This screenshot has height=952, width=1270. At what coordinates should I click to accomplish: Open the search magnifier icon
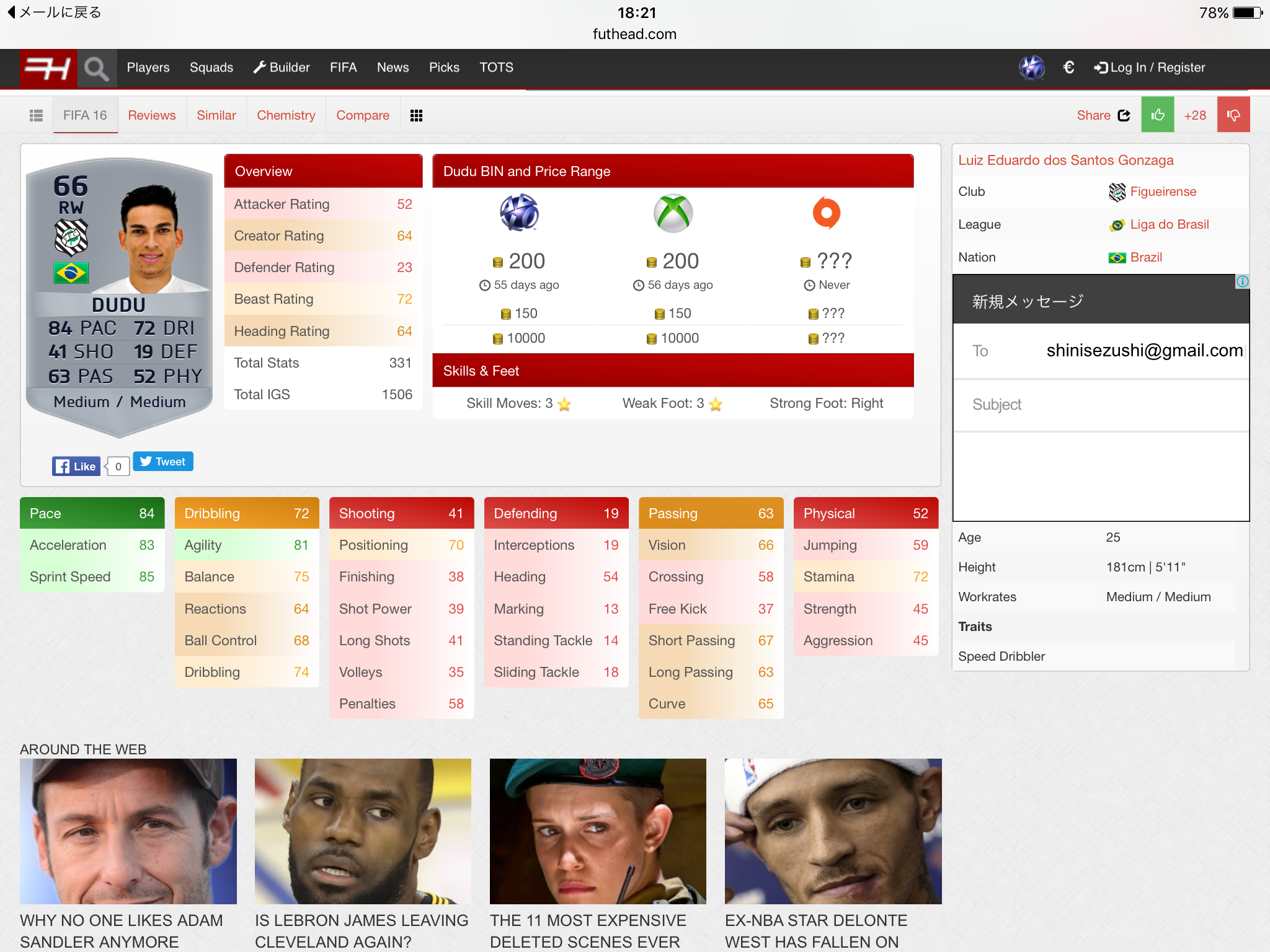(x=97, y=68)
